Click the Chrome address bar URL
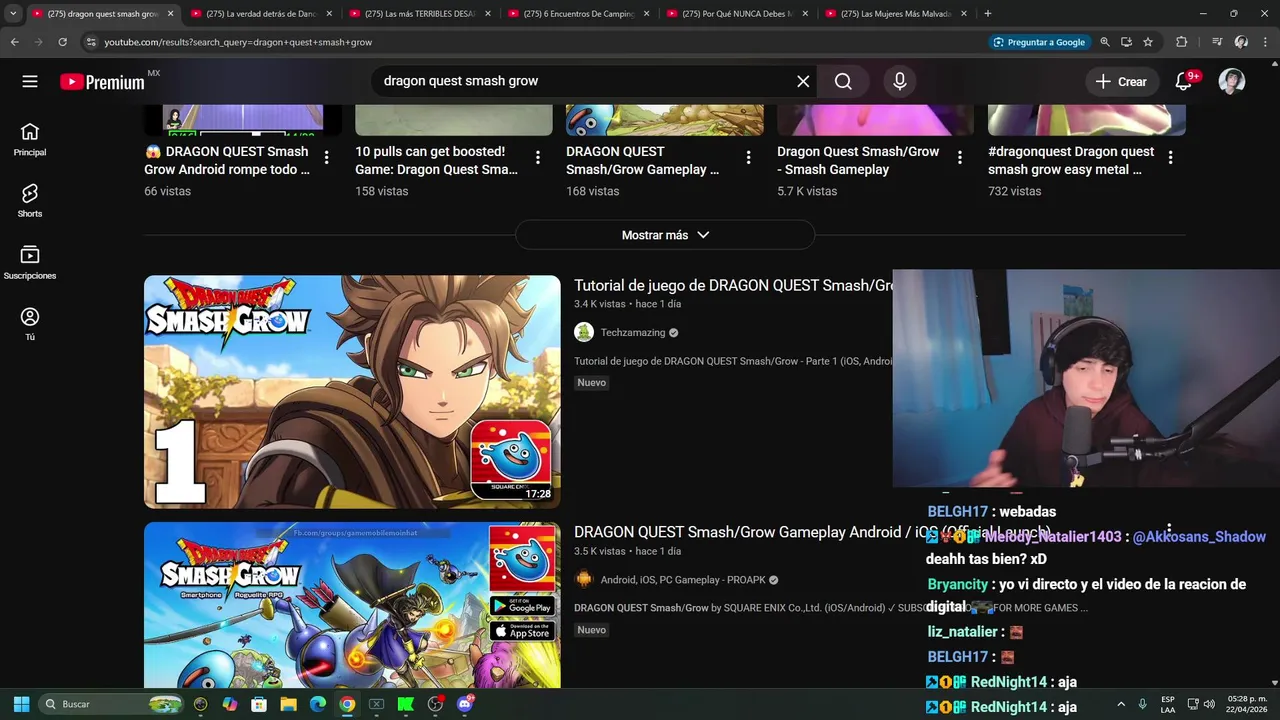 coord(238,42)
